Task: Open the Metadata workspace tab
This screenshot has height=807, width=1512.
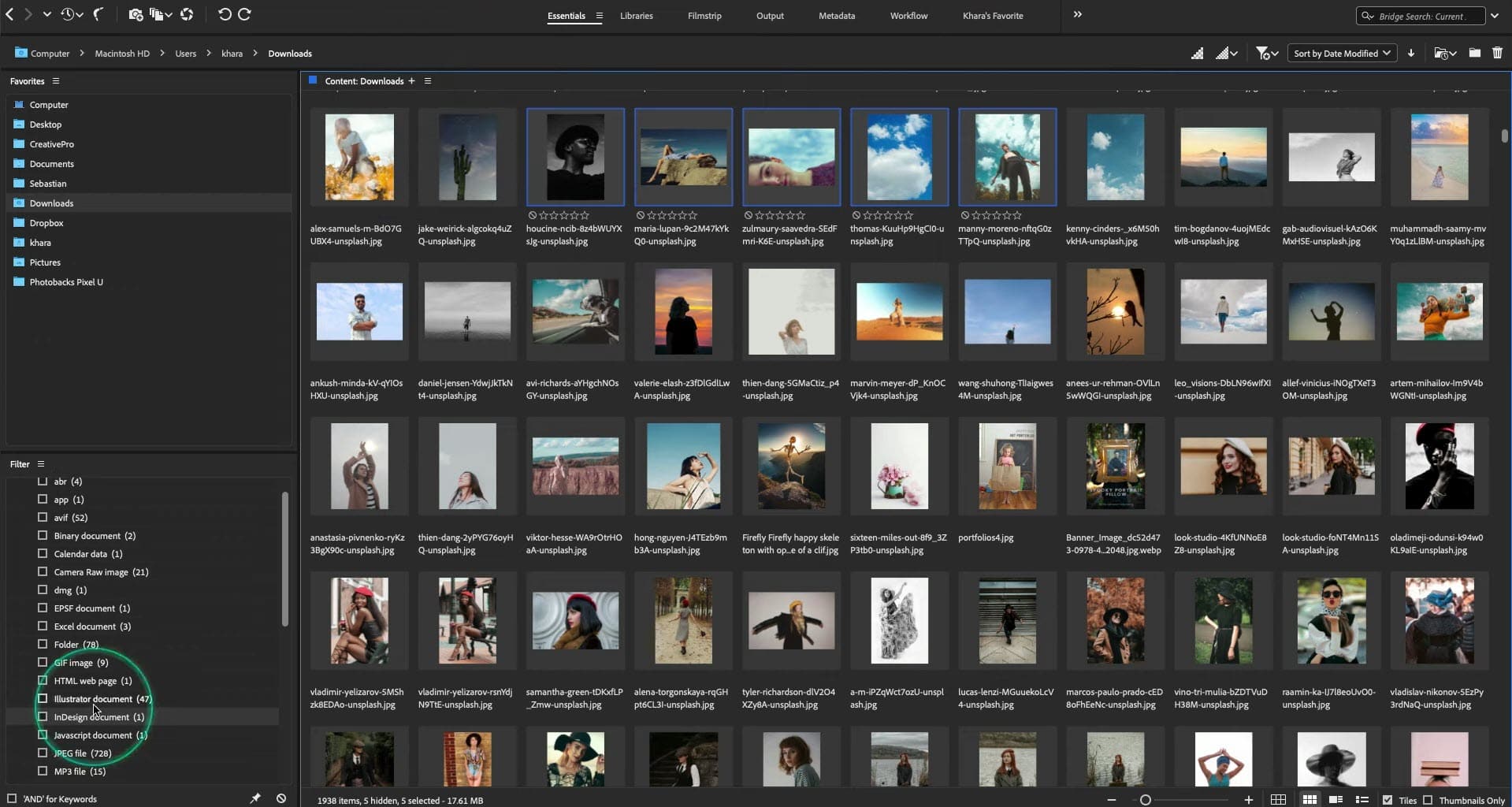Action: [836, 16]
